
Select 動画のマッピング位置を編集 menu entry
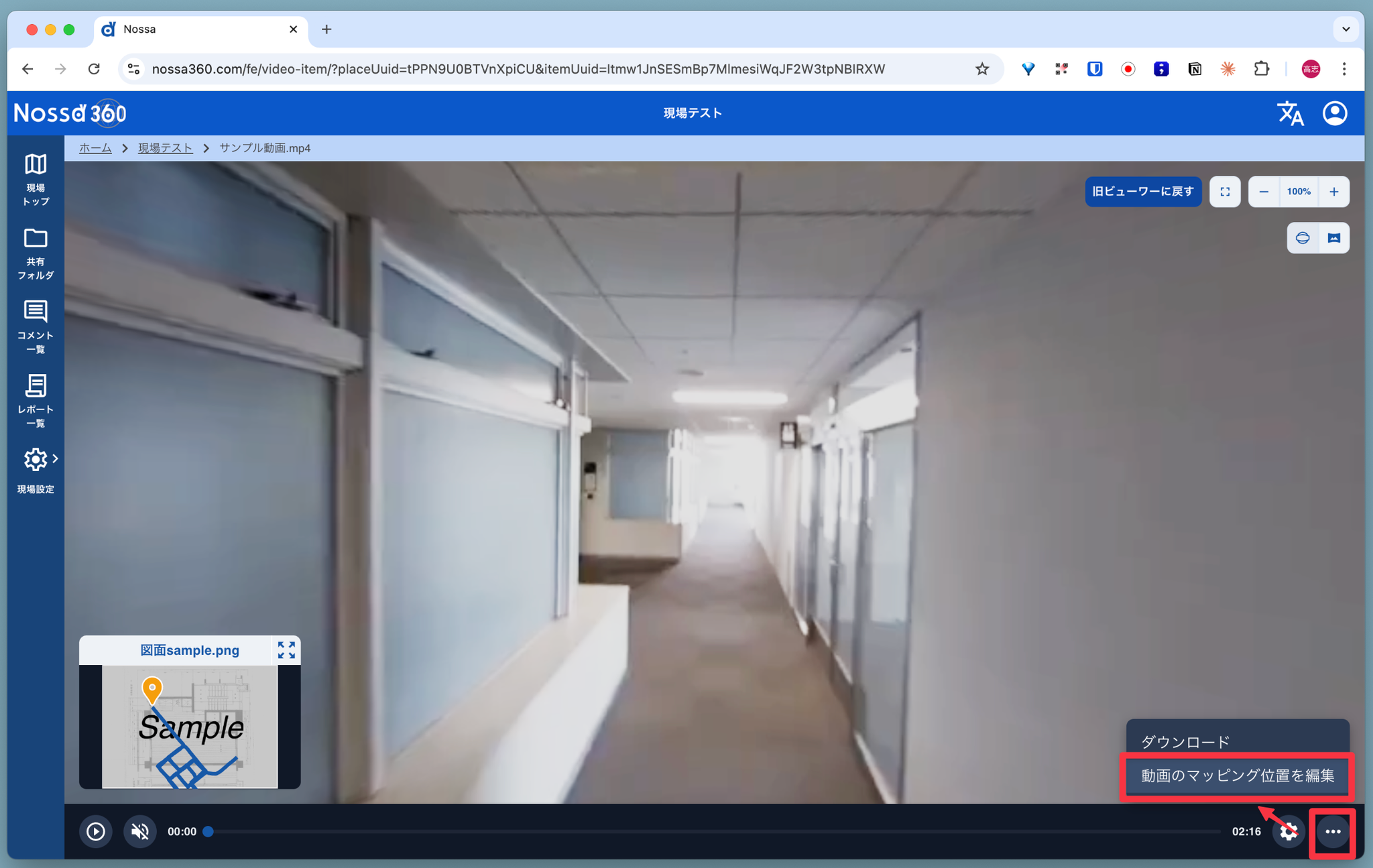[x=1237, y=776]
